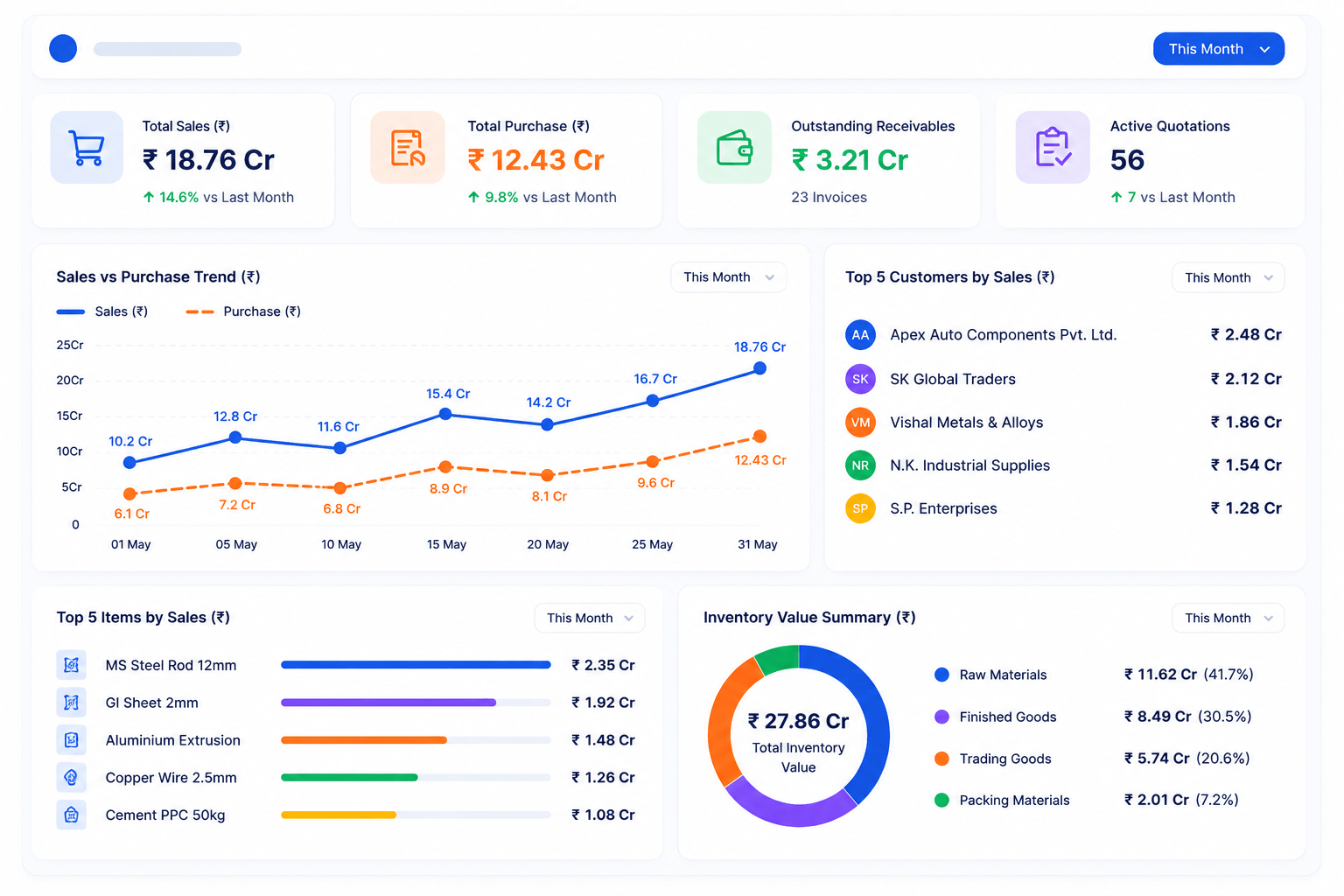Click the ₹ 2.35 Cr item sales amount
The height and width of the screenshot is (896, 1344).
tap(603, 665)
